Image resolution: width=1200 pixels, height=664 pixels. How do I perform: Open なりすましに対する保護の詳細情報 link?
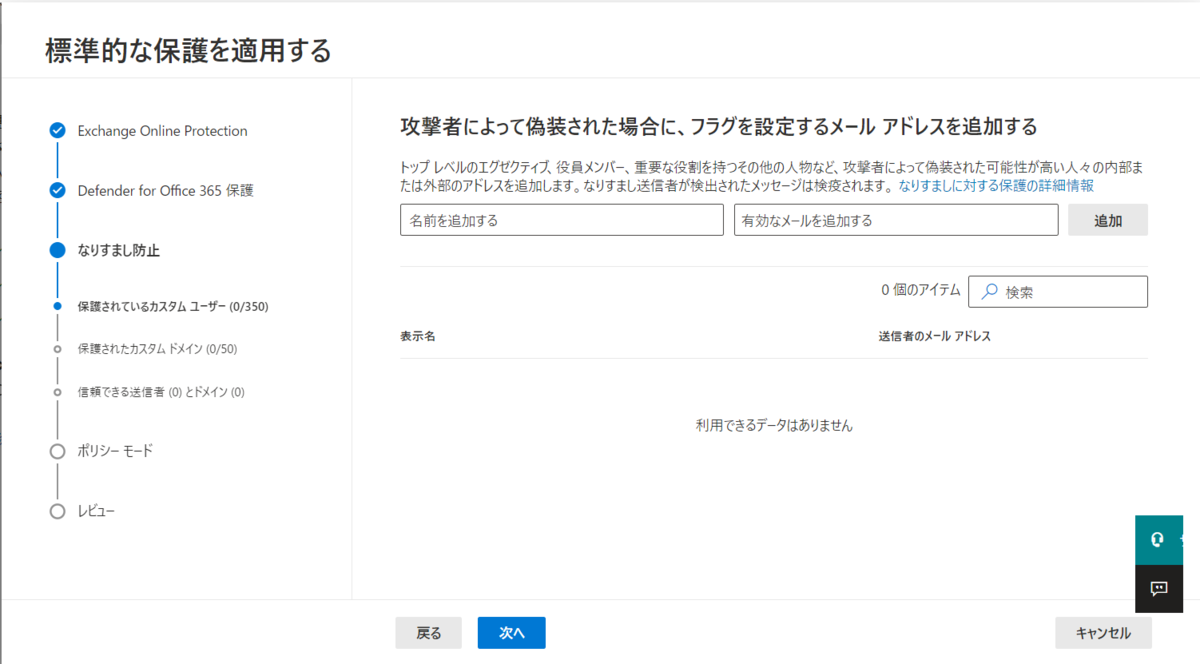[x=996, y=185]
